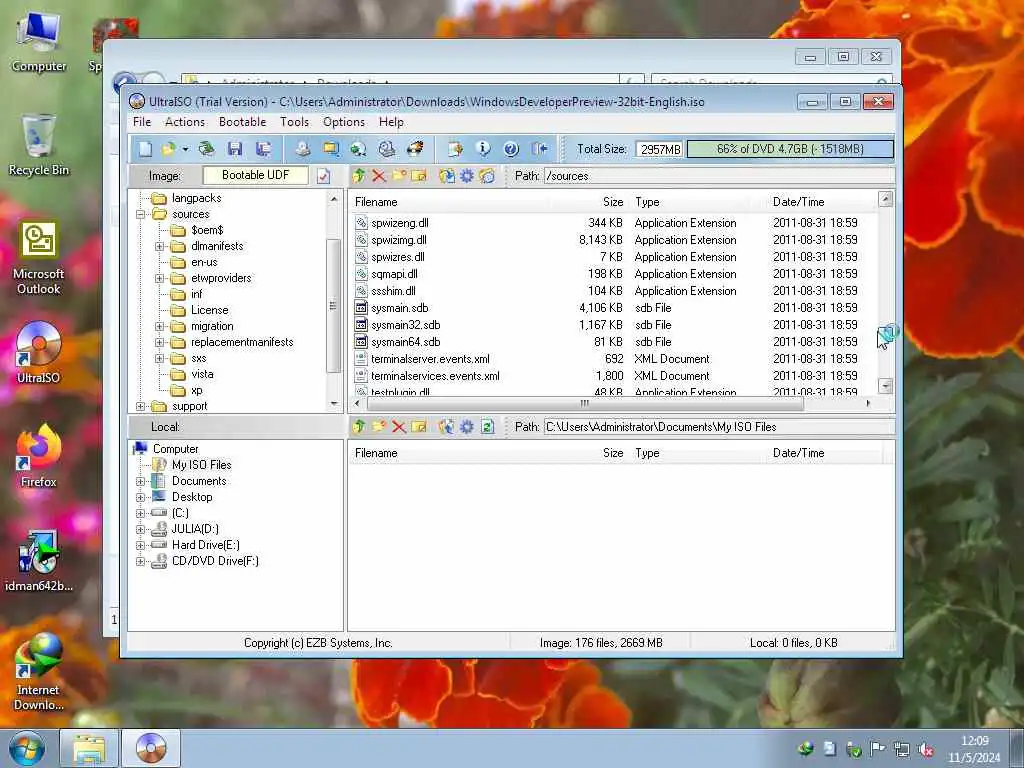This screenshot has width=1024, height=768.
Task: Click the 66% of DVD capacity bar
Action: 790,149
